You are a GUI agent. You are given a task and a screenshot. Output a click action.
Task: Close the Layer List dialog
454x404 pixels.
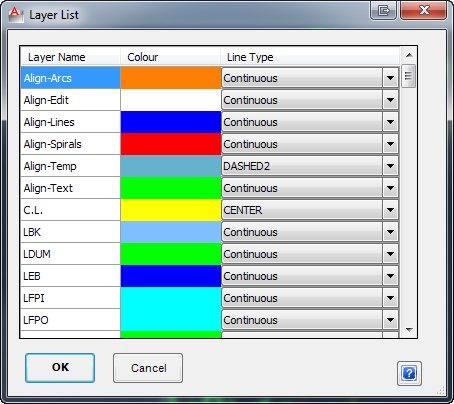click(424, 10)
